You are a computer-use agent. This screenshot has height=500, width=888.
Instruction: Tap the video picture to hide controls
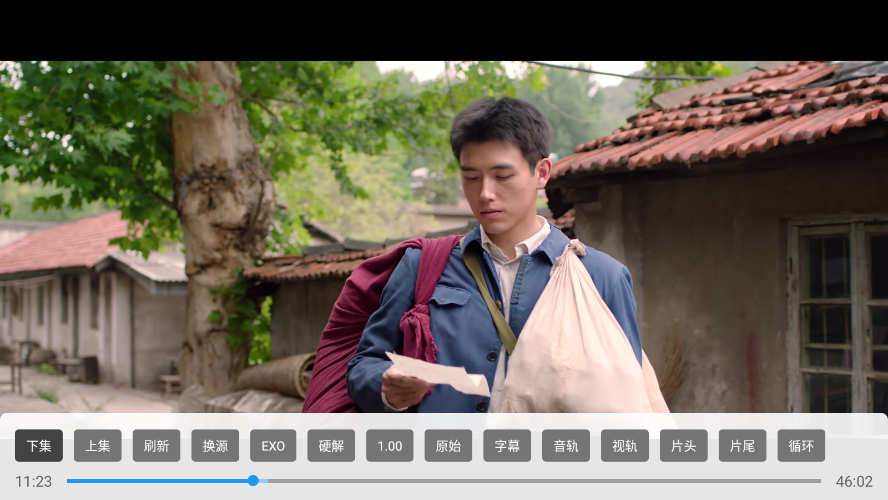pyautogui.click(x=444, y=230)
